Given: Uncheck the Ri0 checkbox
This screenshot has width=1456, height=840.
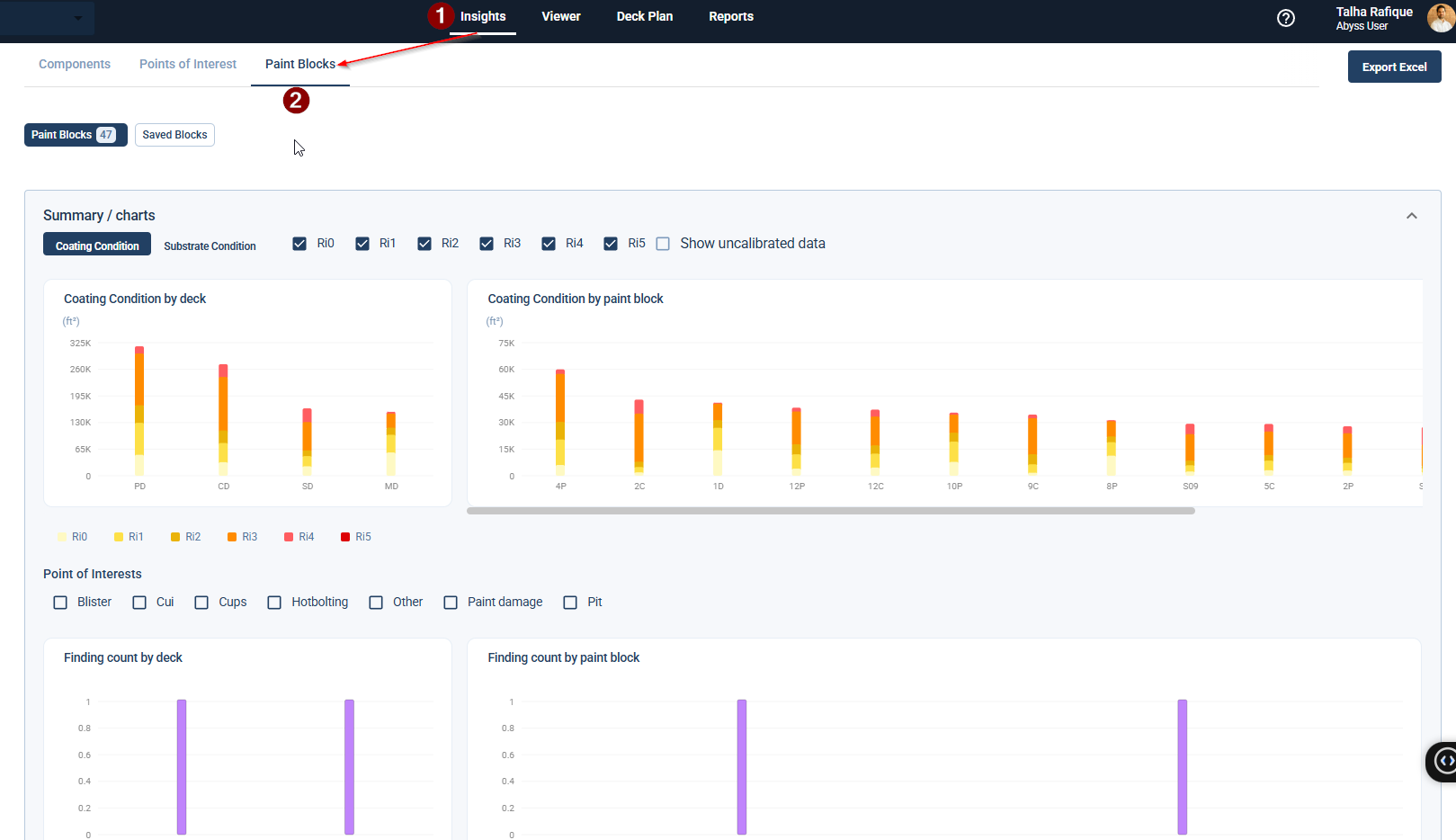Looking at the screenshot, I should tap(299, 244).
